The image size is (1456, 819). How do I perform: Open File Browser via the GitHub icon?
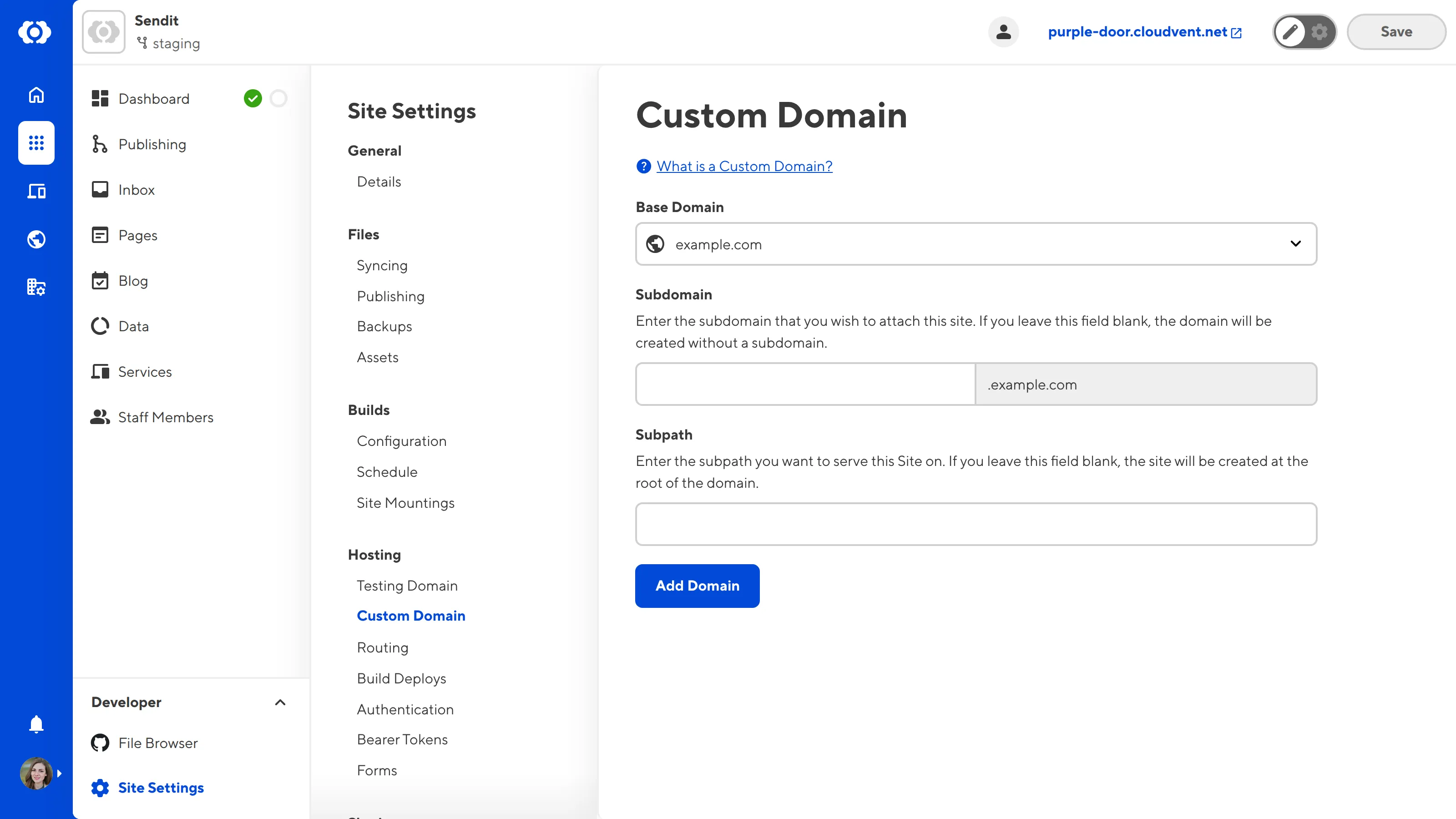100,743
